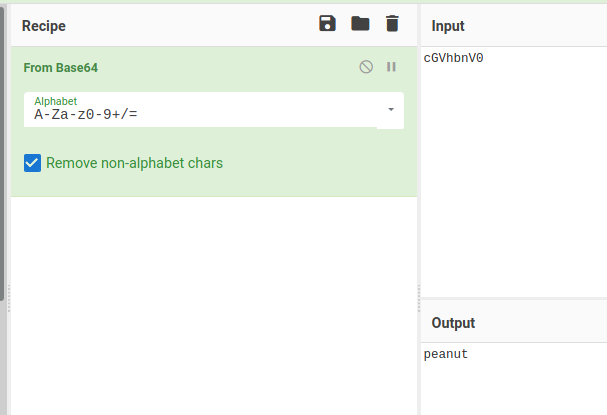
Task: Click empty recipe area below From Base64
Action: point(213,300)
